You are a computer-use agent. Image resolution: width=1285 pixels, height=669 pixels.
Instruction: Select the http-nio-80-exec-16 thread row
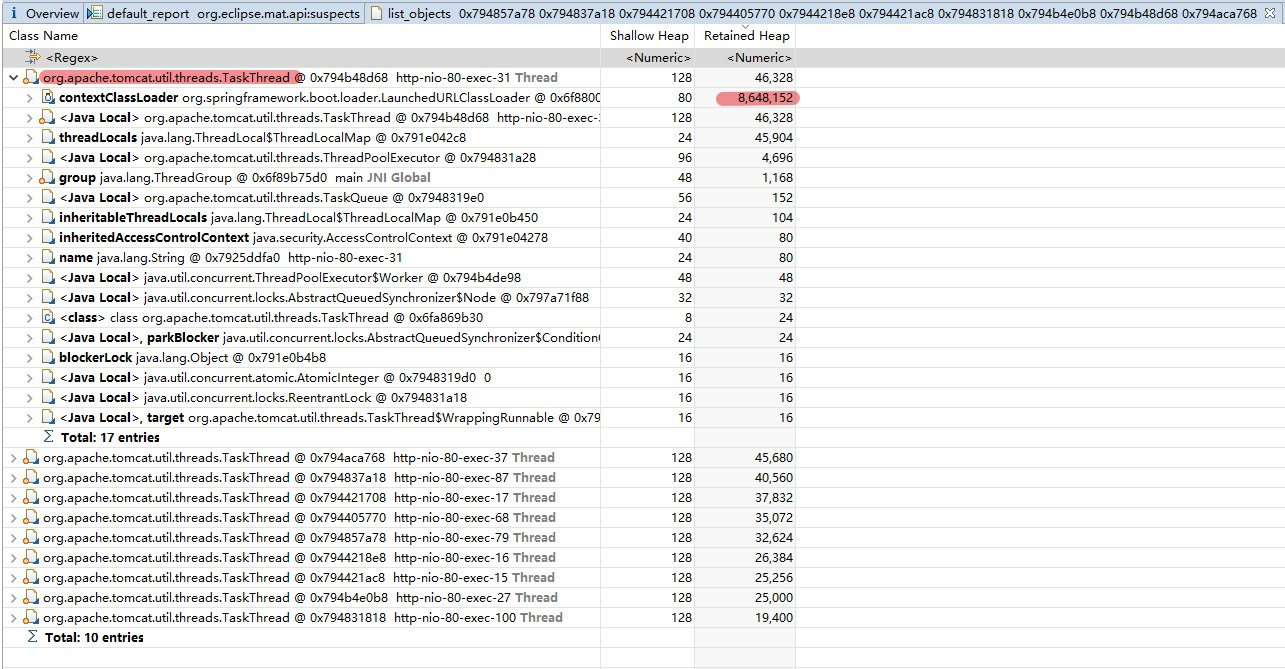(x=400, y=558)
